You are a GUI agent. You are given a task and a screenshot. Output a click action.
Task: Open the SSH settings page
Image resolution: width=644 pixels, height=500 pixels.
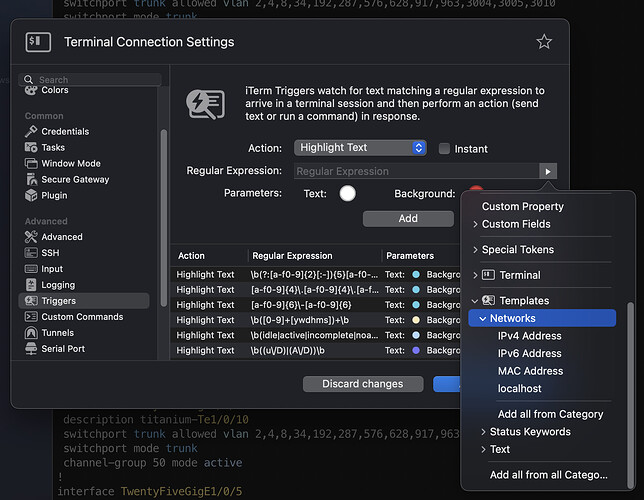tap(50, 253)
